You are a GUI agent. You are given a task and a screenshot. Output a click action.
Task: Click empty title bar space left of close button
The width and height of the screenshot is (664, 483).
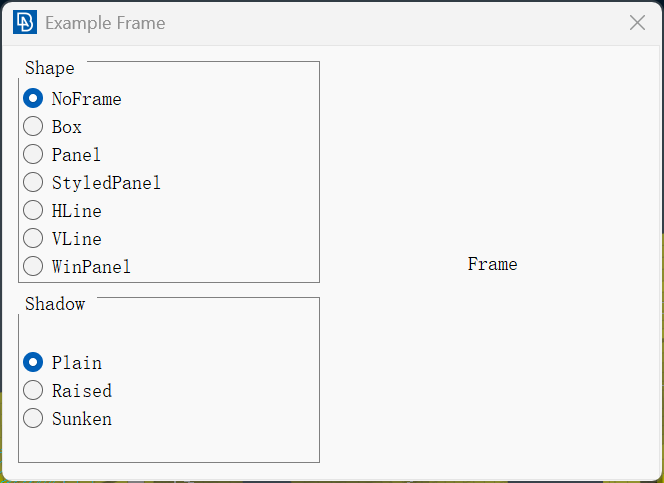pos(394,23)
